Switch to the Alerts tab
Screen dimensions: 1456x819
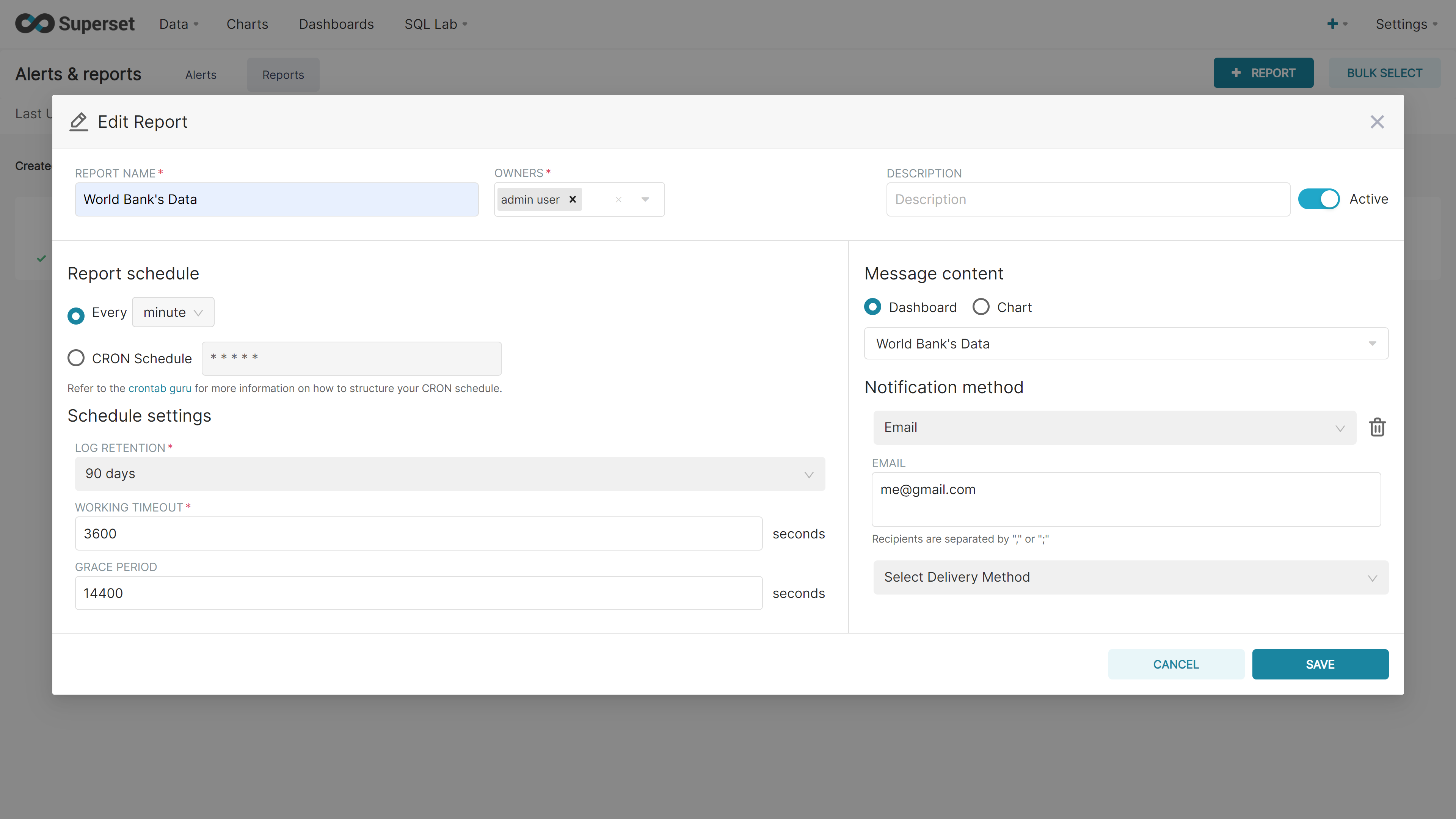point(201,75)
